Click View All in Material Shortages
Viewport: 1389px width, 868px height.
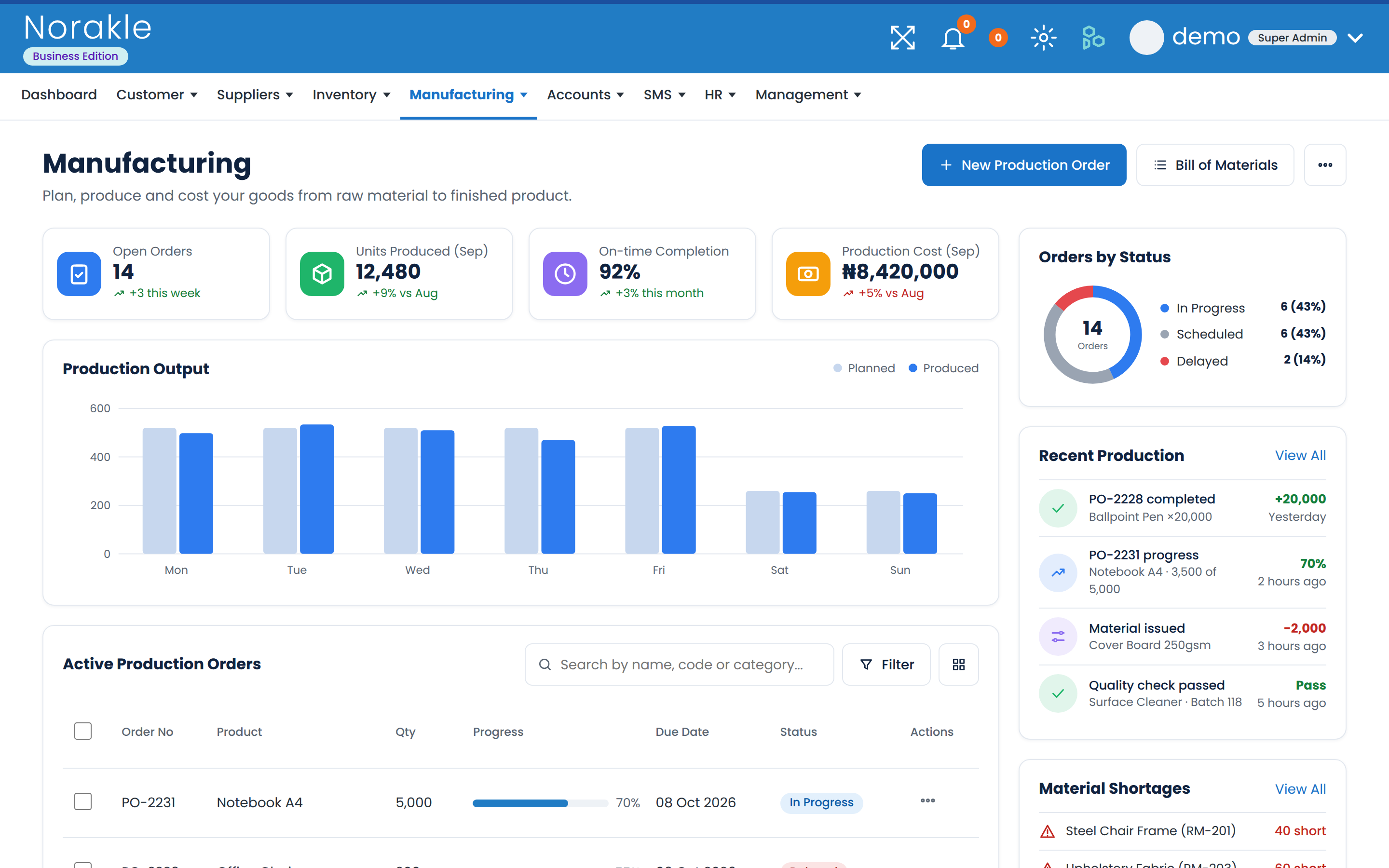pyautogui.click(x=1300, y=789)
